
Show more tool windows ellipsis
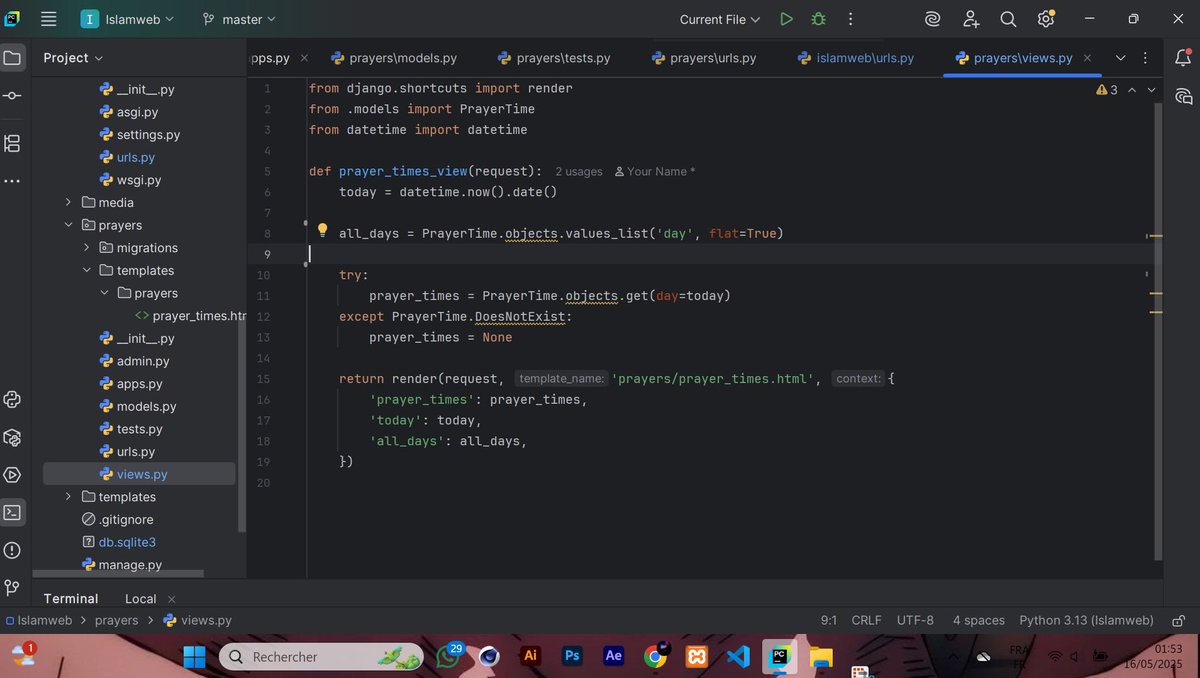tap(12, 181)
